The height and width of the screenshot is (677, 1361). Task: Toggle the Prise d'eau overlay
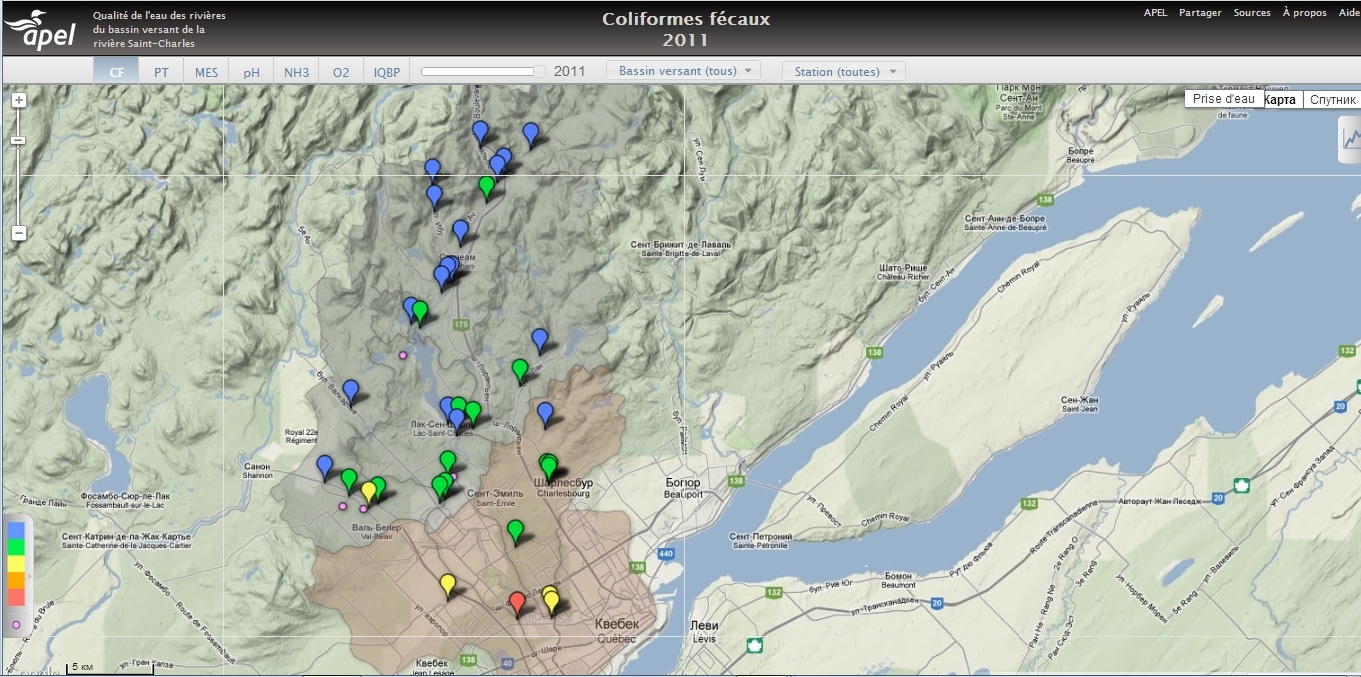(x=1223, y=99)
